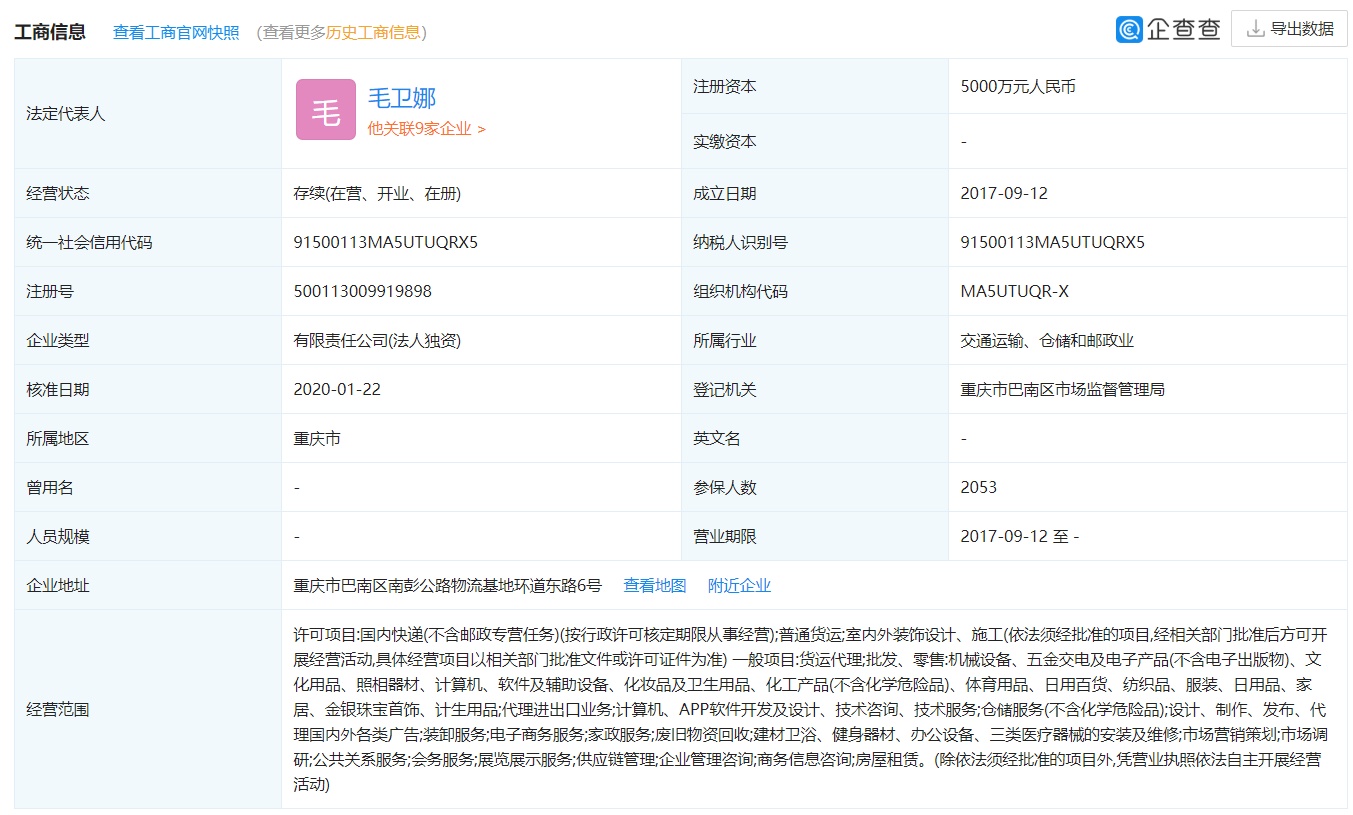Select the 注册号 value 500113009919898
This screenshot has width=1353, height=815.
point(362,292)
